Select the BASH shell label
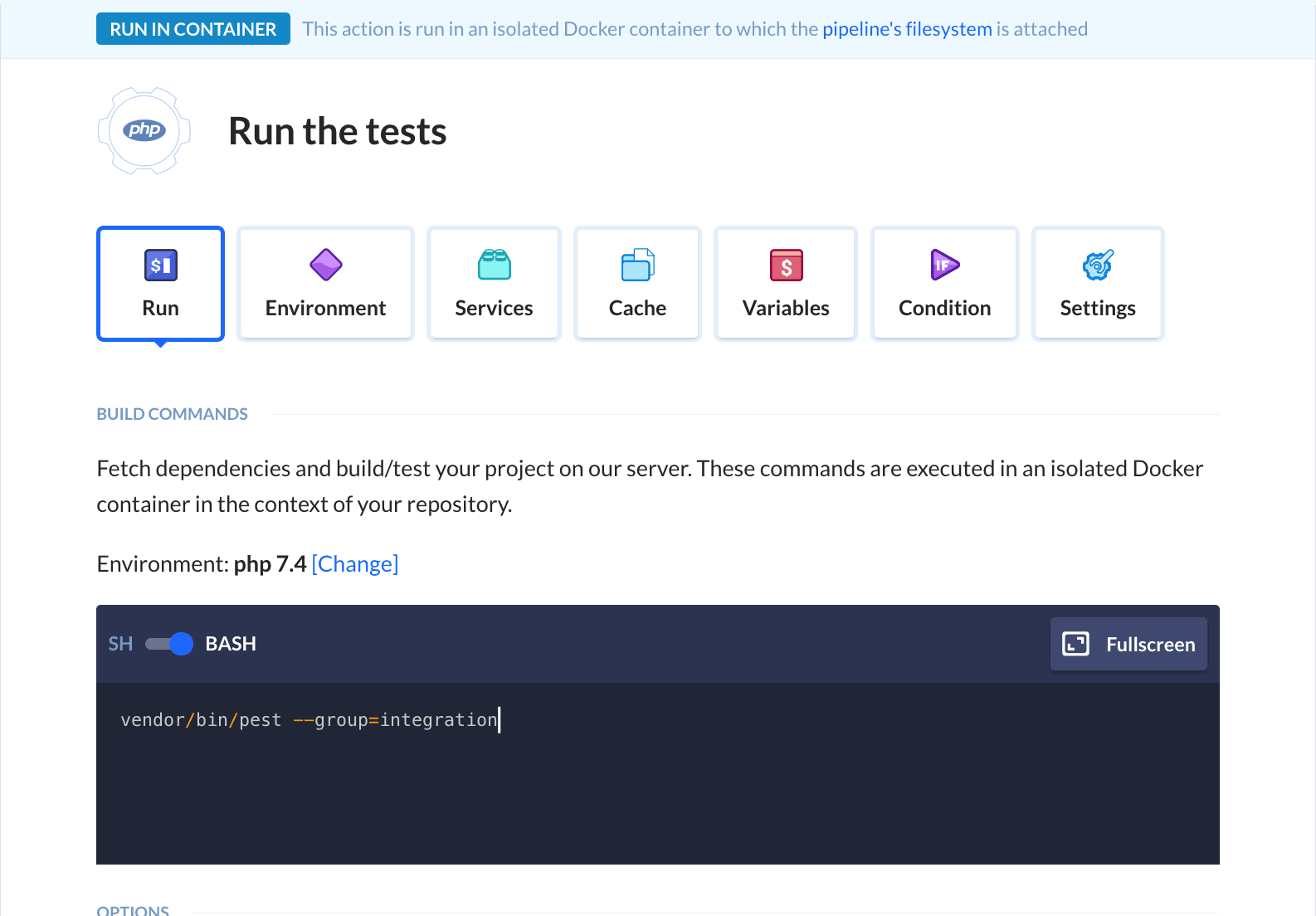 tap(231, 644)
